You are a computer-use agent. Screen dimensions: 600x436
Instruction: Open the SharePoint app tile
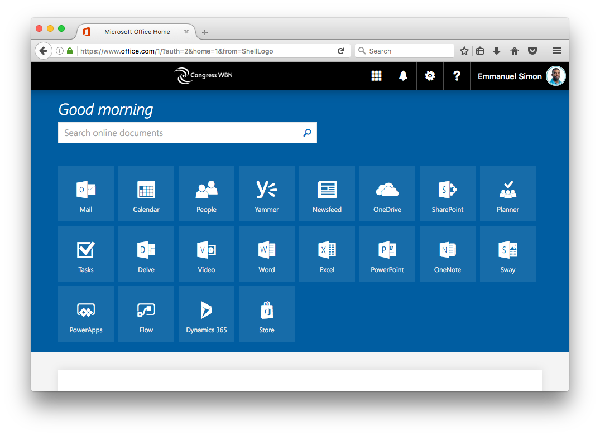447,193
